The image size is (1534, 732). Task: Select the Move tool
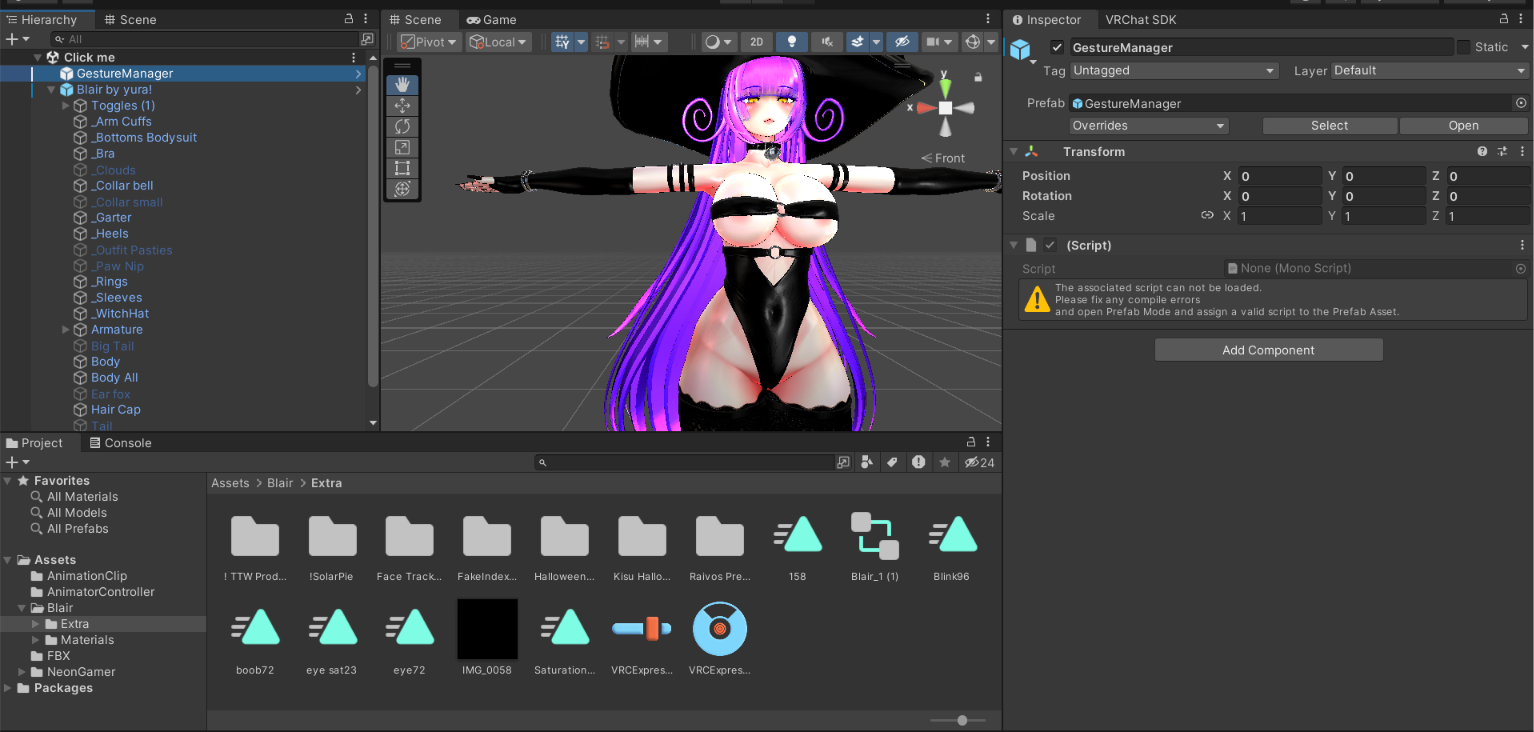point(402,106)
